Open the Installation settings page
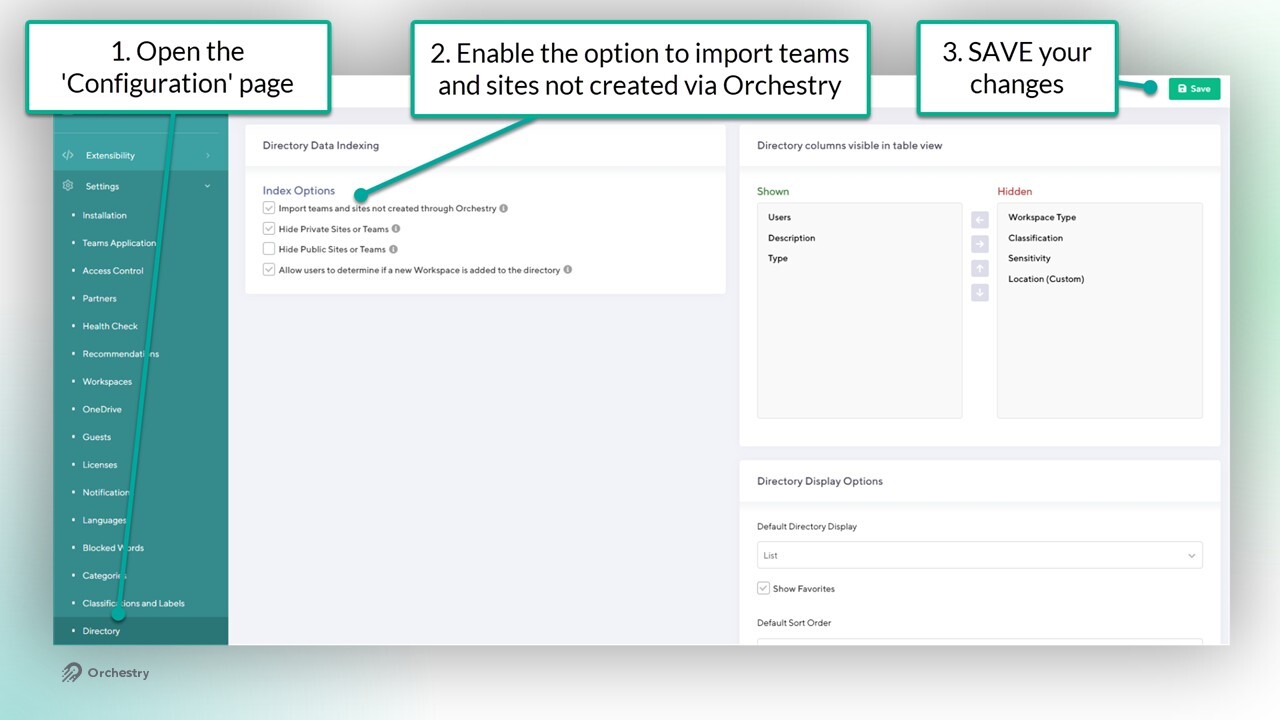1280x720 pixels. [105, 215]
